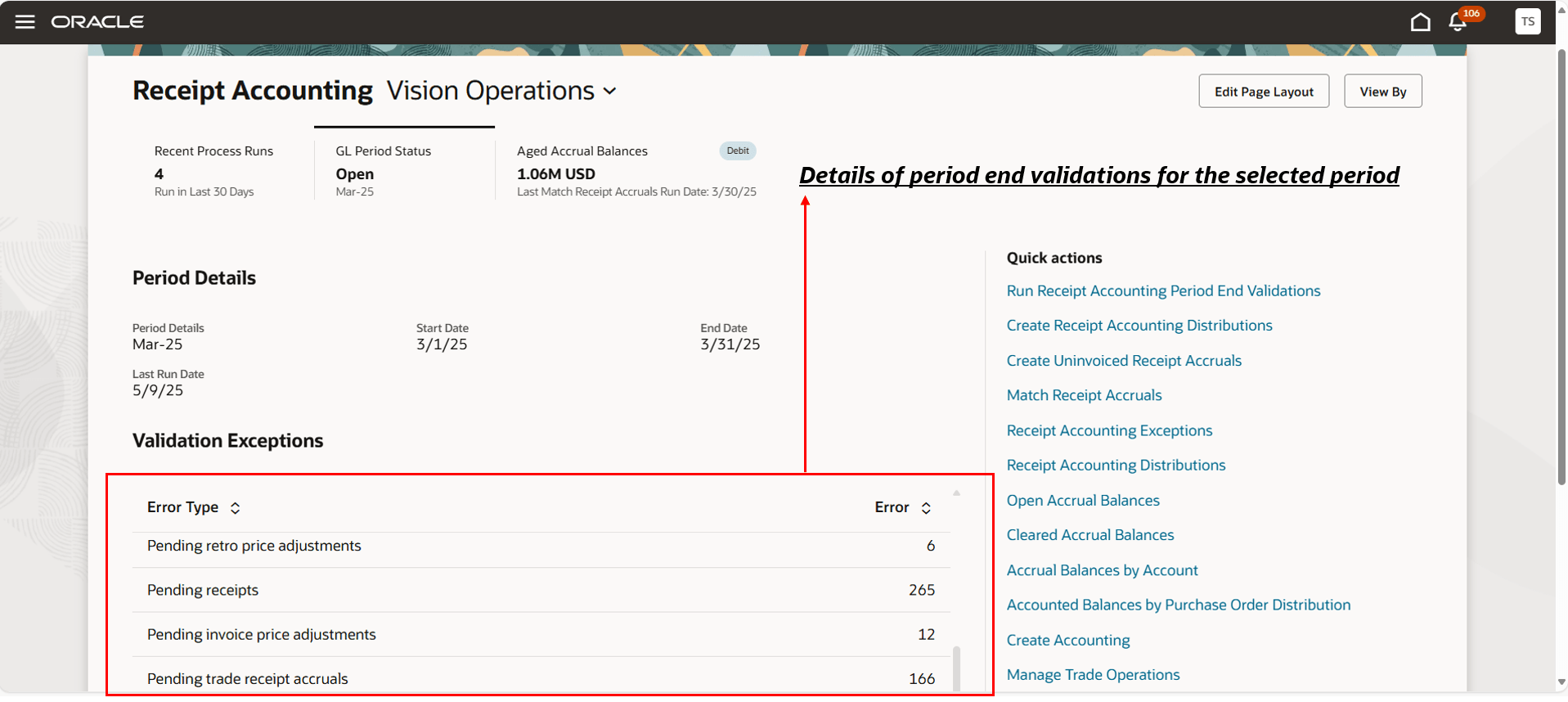Viewport: 1568px width, 702px height.
Task: Click the Period Details value Mar-25
Action: [x=157, y=345]
